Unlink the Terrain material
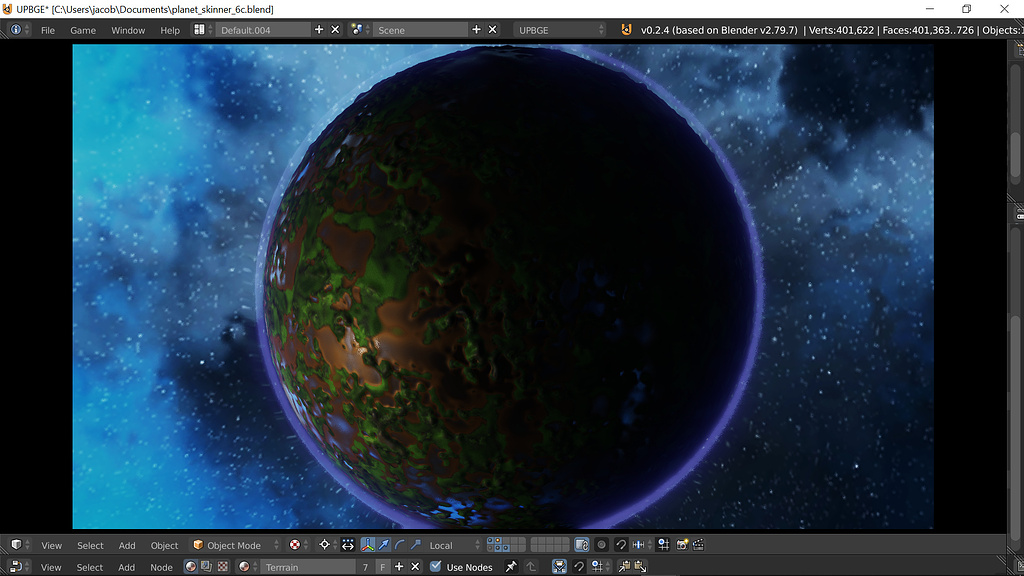The height and width of the screenshot is (576, 1024). pyautogui.click(x=415, y=567)
